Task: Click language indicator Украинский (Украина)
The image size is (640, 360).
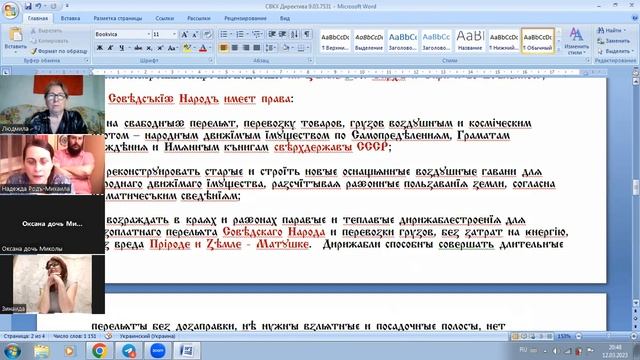Action: point(147,336)
